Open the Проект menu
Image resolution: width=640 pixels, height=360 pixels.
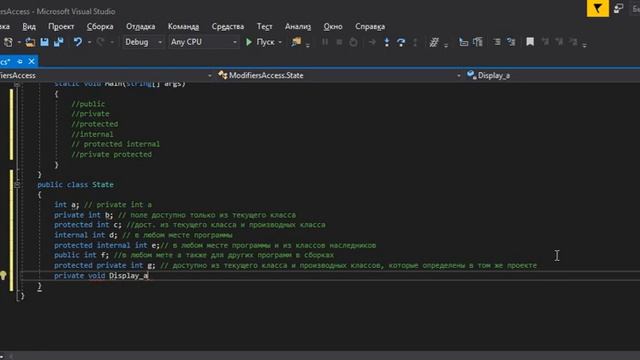point(61,27)
